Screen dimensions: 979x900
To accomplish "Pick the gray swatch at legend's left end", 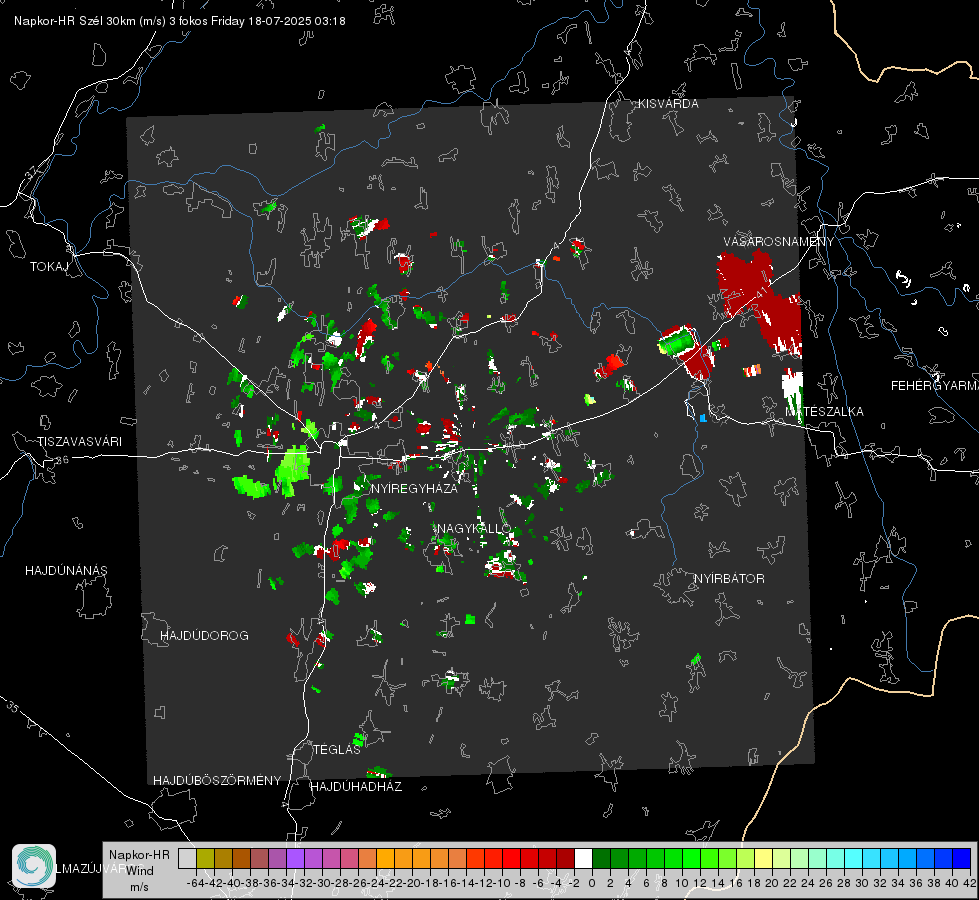I will point(187,858).
